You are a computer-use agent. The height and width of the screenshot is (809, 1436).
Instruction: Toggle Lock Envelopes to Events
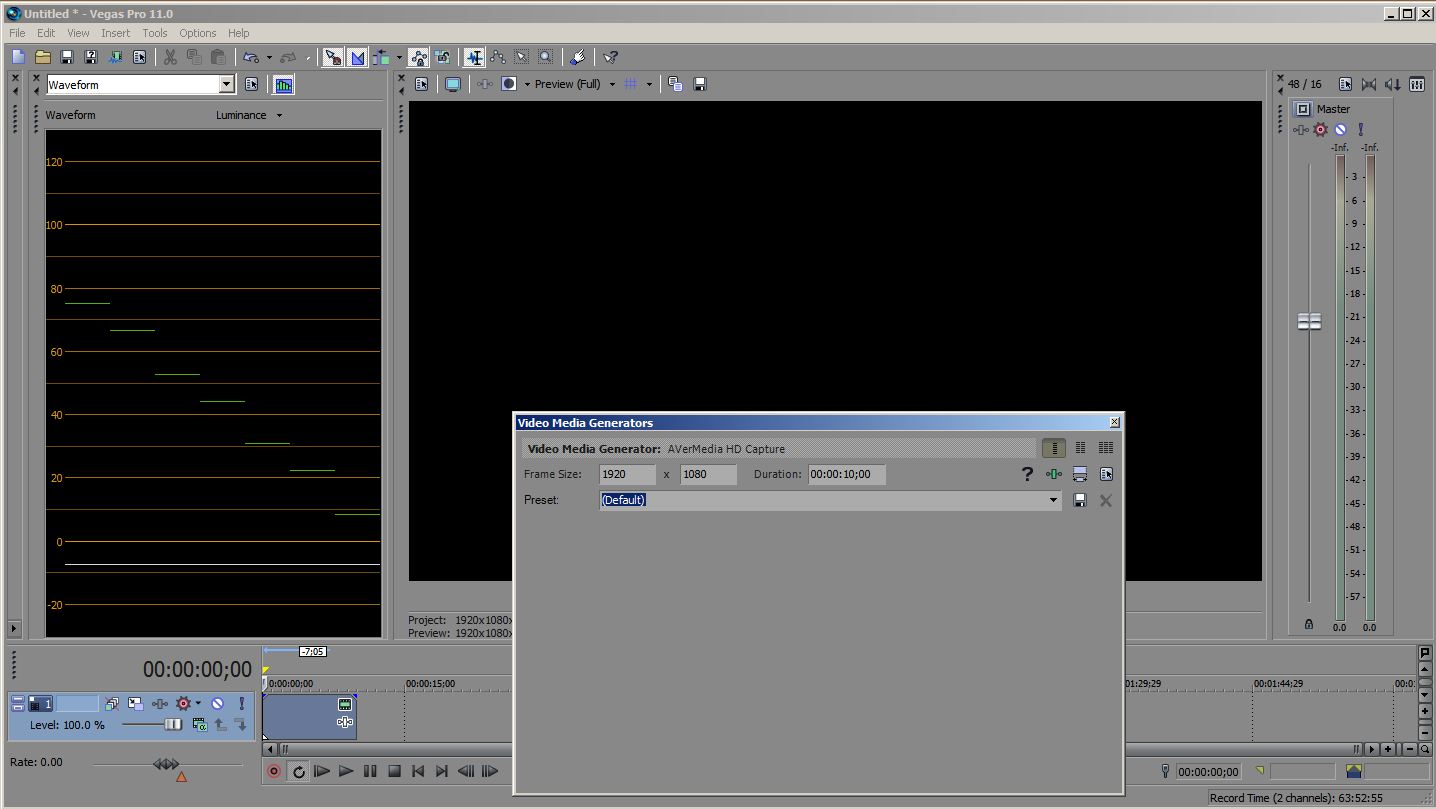click(x=419, y=57)
